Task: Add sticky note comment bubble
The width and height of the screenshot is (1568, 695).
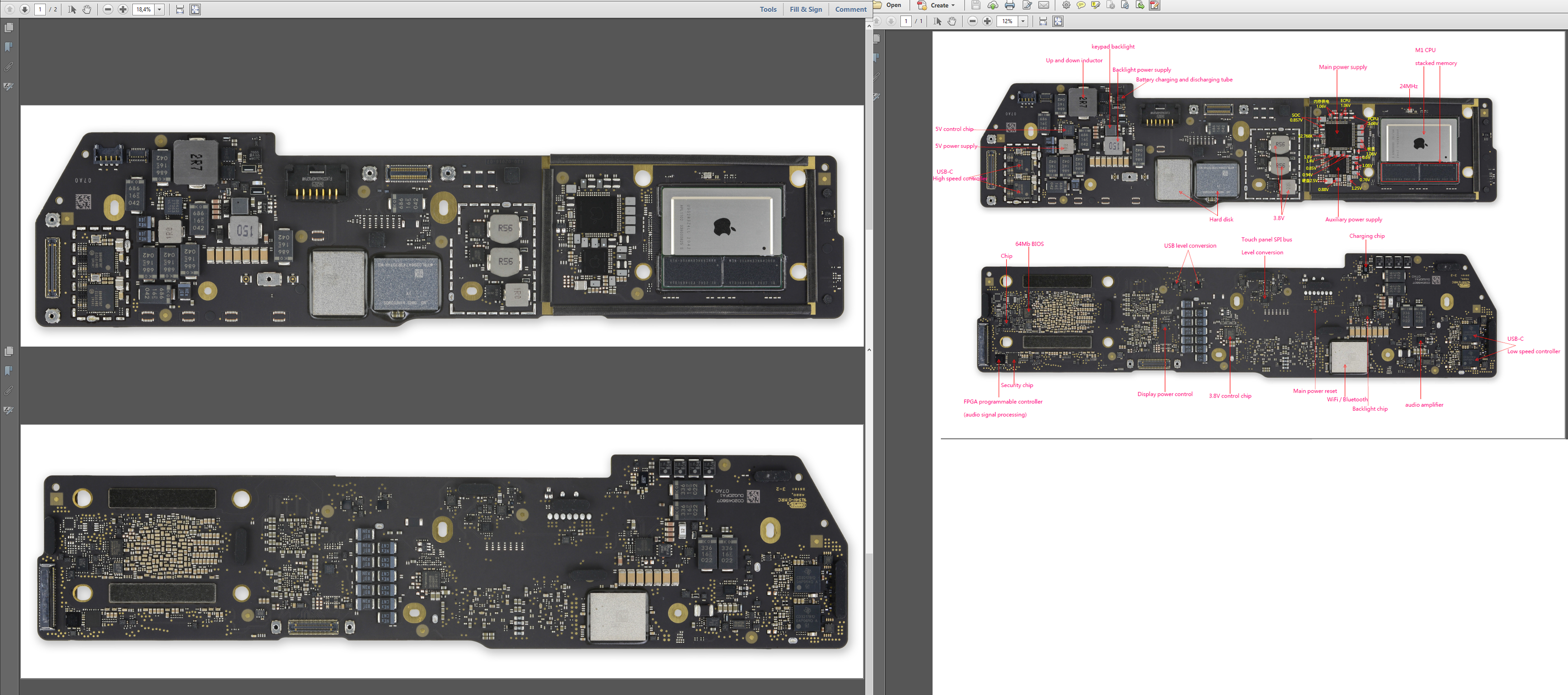Action: (1081, 5)
